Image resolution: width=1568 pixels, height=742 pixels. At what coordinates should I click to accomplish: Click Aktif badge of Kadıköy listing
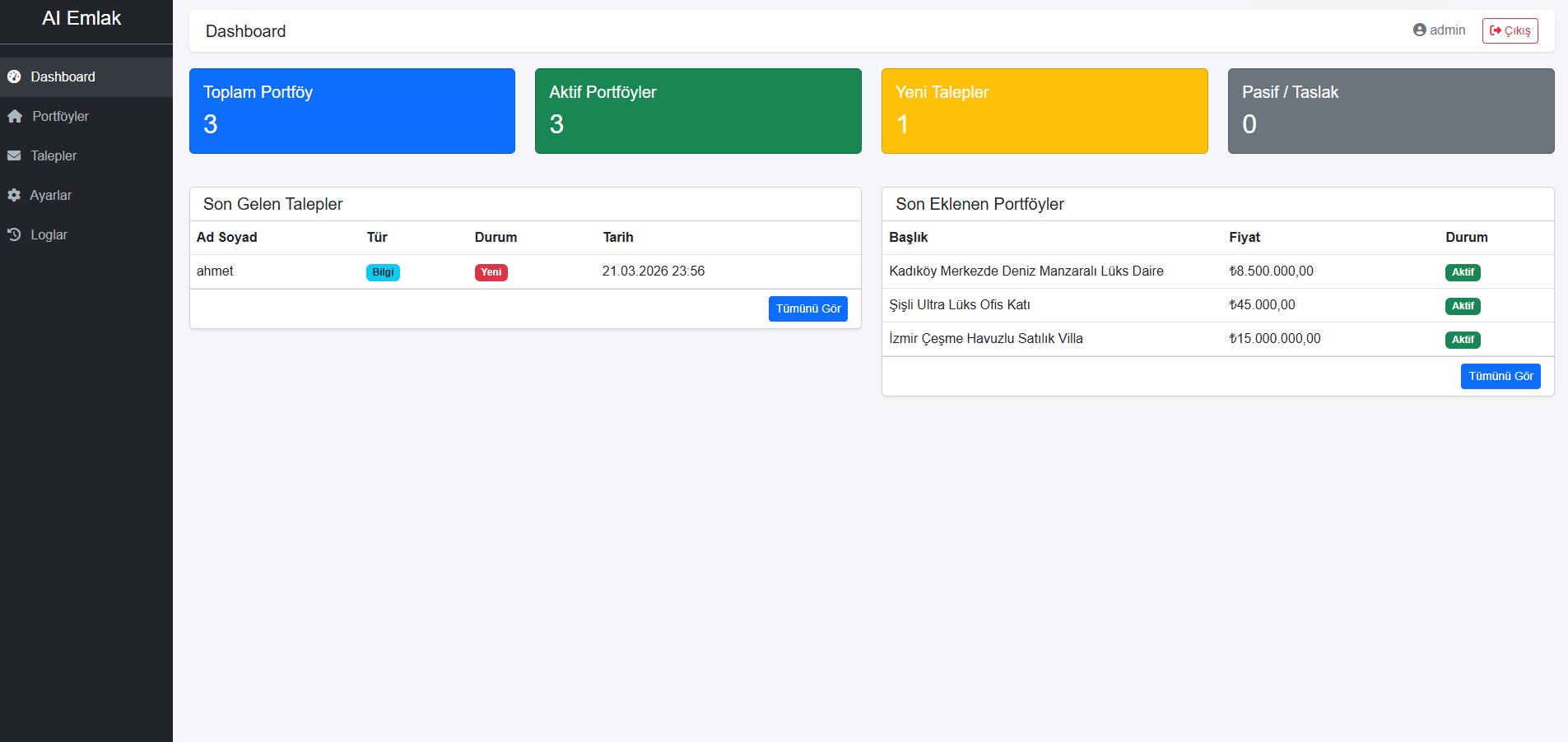[1463, 272]
